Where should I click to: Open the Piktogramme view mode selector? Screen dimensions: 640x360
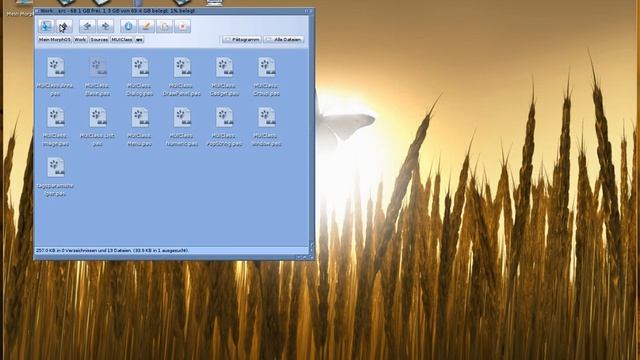click(242, 40)
